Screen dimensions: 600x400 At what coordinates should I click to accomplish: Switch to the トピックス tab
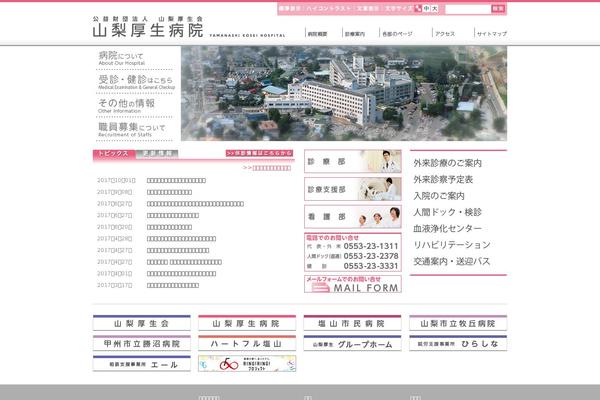pos(113,153)
